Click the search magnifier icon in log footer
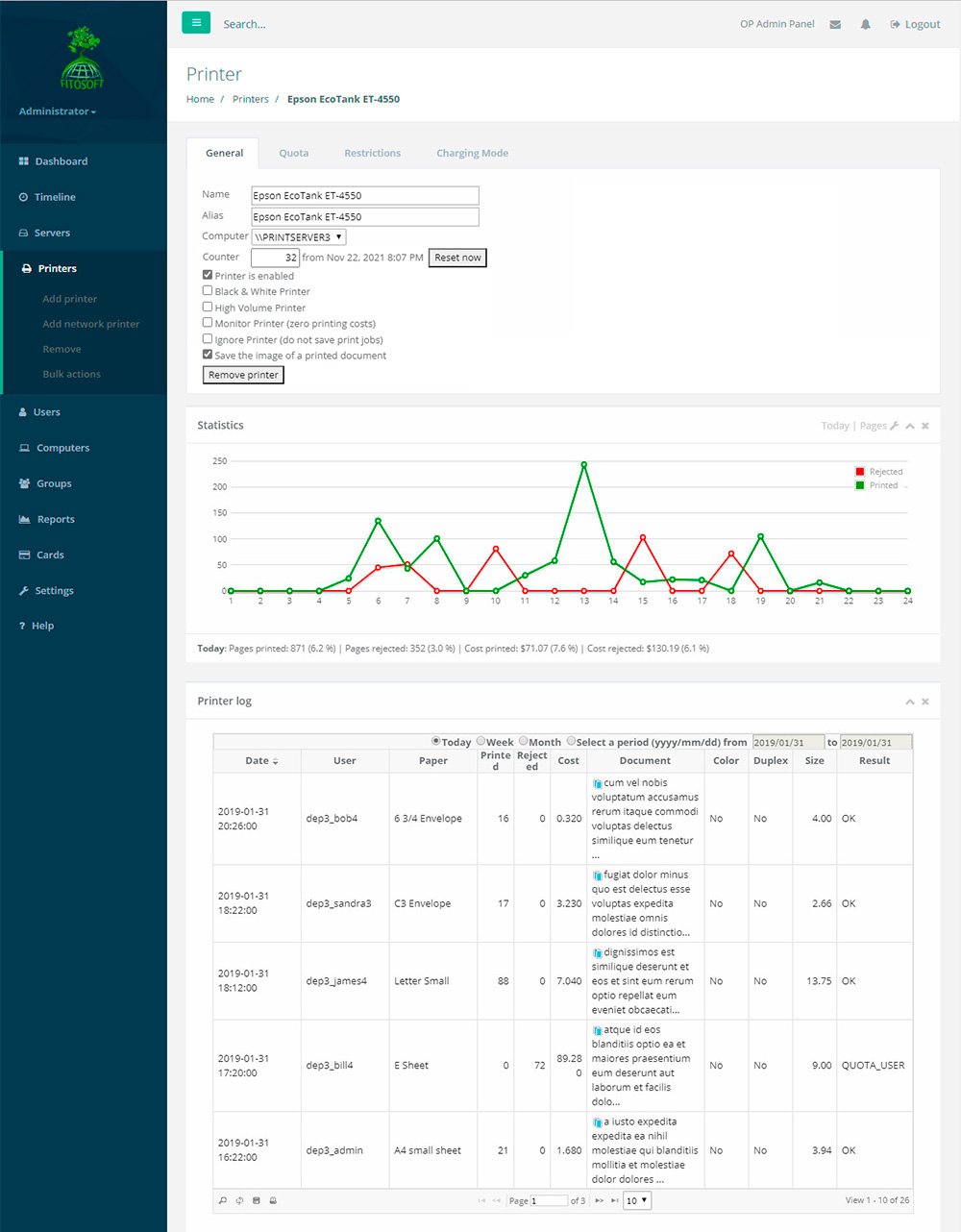Image resolution: width=961 pixels, height=1232 pixels. click(223, 1200)
